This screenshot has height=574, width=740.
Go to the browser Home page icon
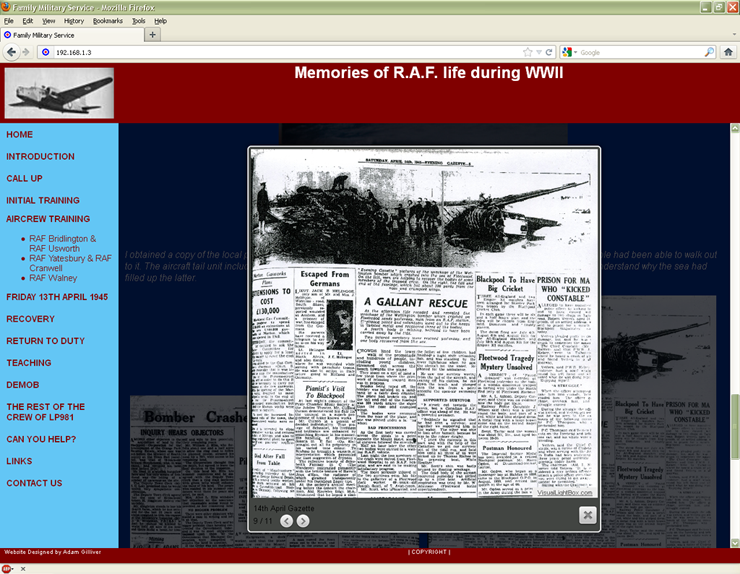(x=727, y=52)
